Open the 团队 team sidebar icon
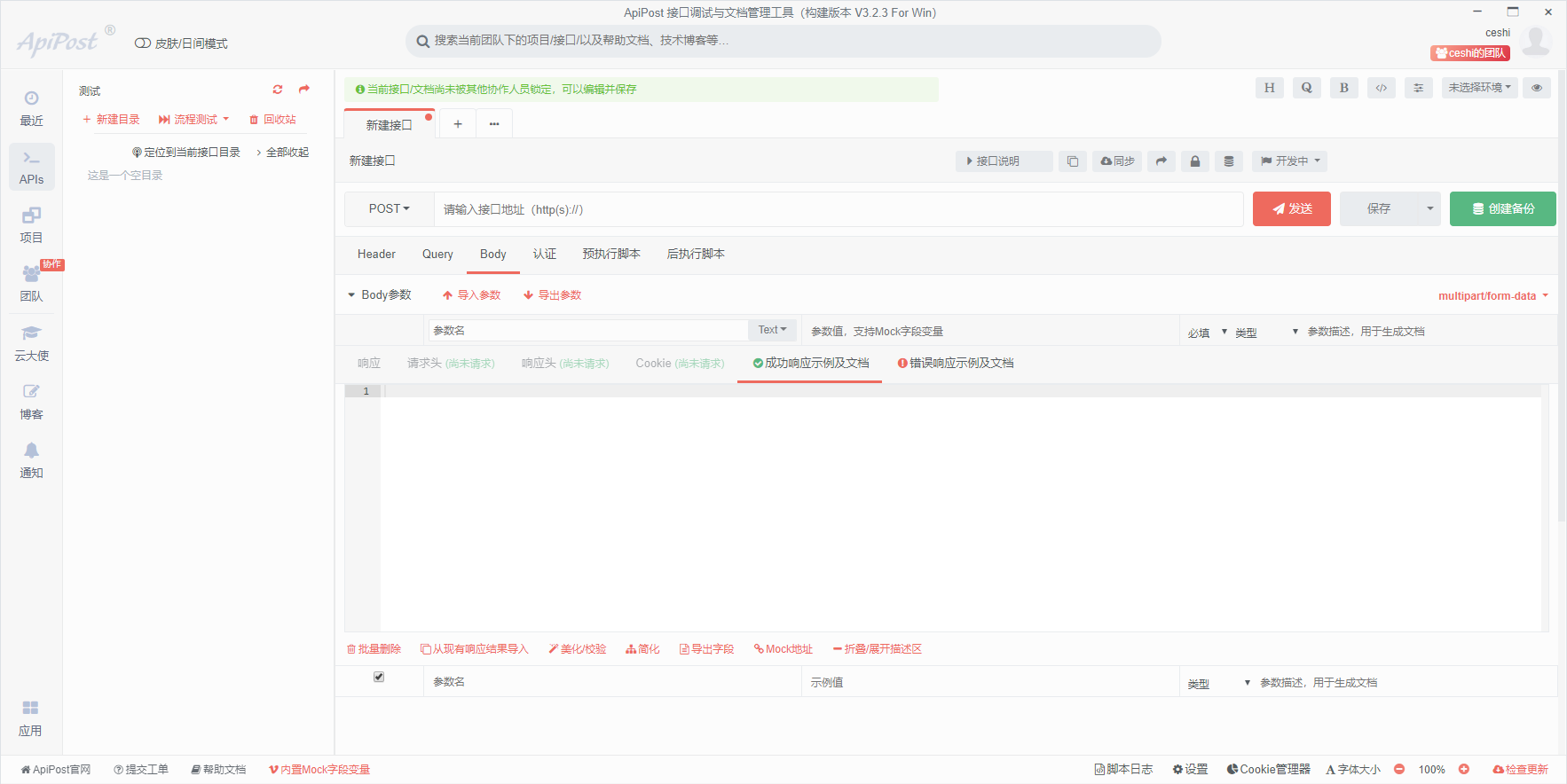This screenshot has height=784, width=1567. click(31, 284)
